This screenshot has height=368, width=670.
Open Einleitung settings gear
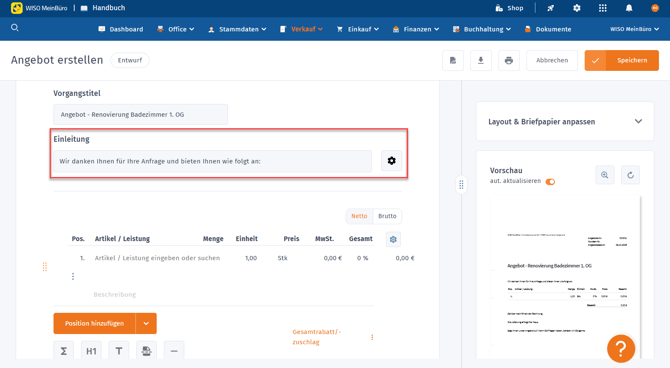(x=391, y=161)
